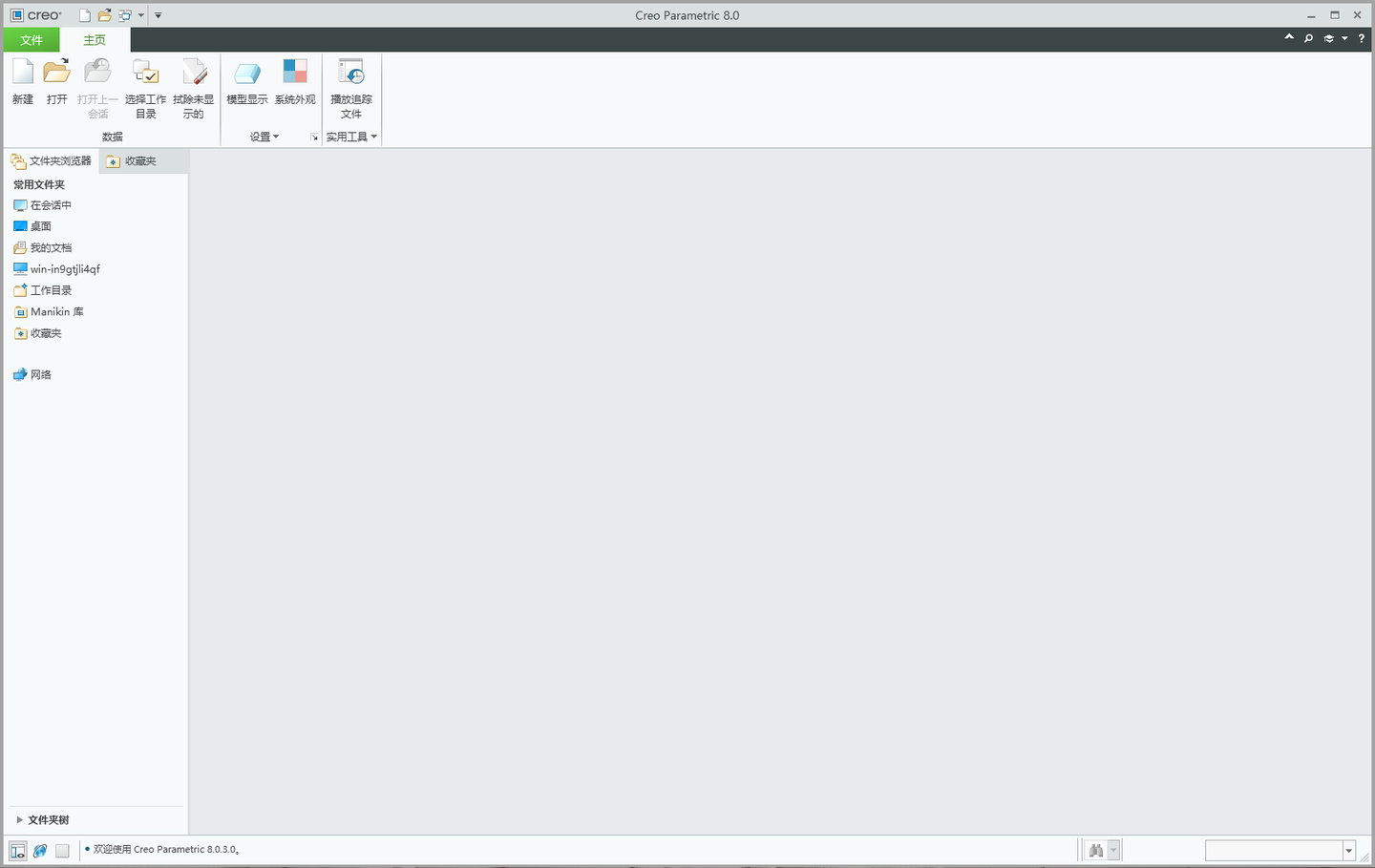Select 工作目录 (Working directory) folder
1375x868 pixels.
[x=43, y=290]
